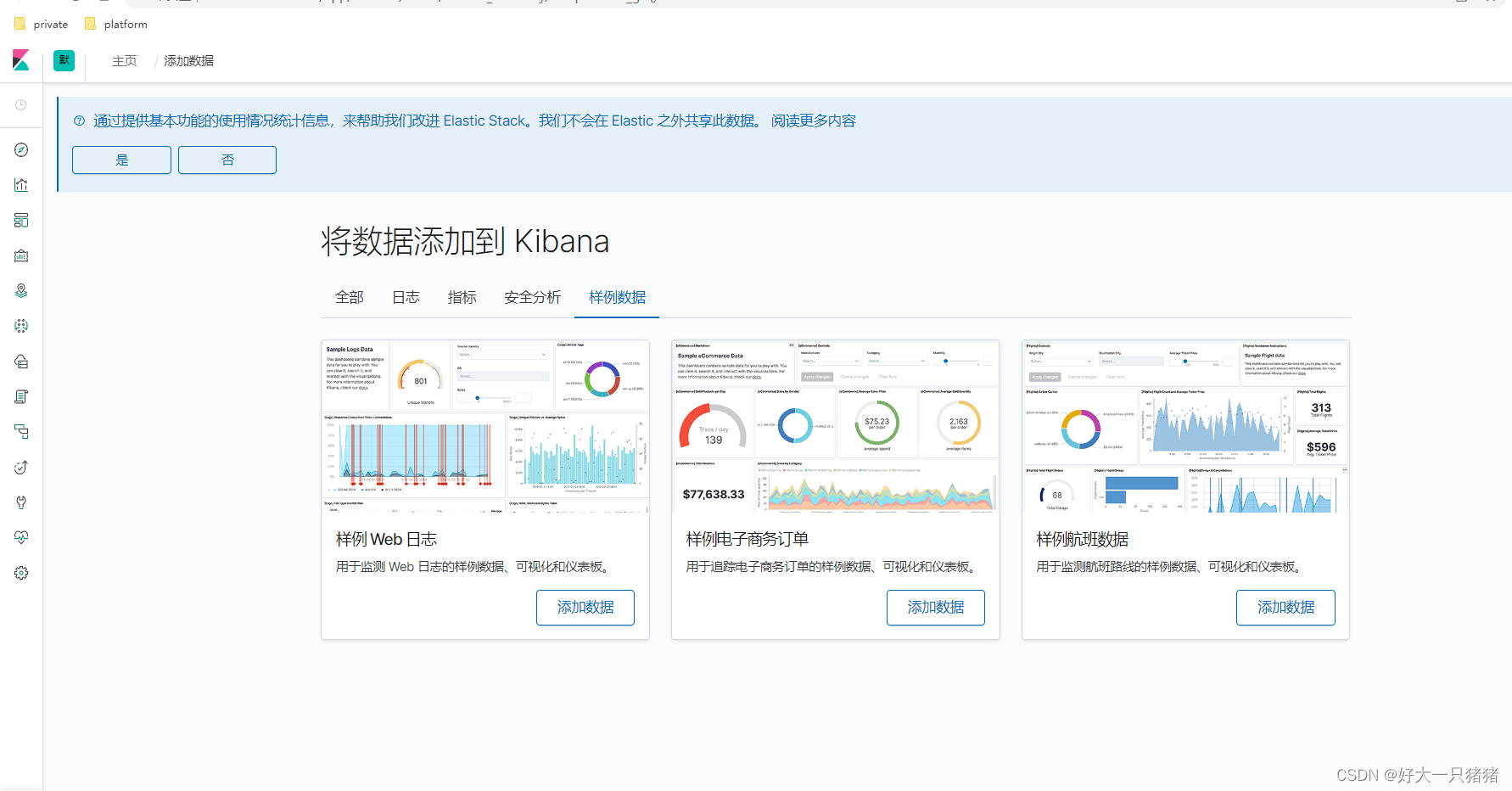1512x791 pixels.
Task: Switch to the 日志 tab
Action: (406, 297)
